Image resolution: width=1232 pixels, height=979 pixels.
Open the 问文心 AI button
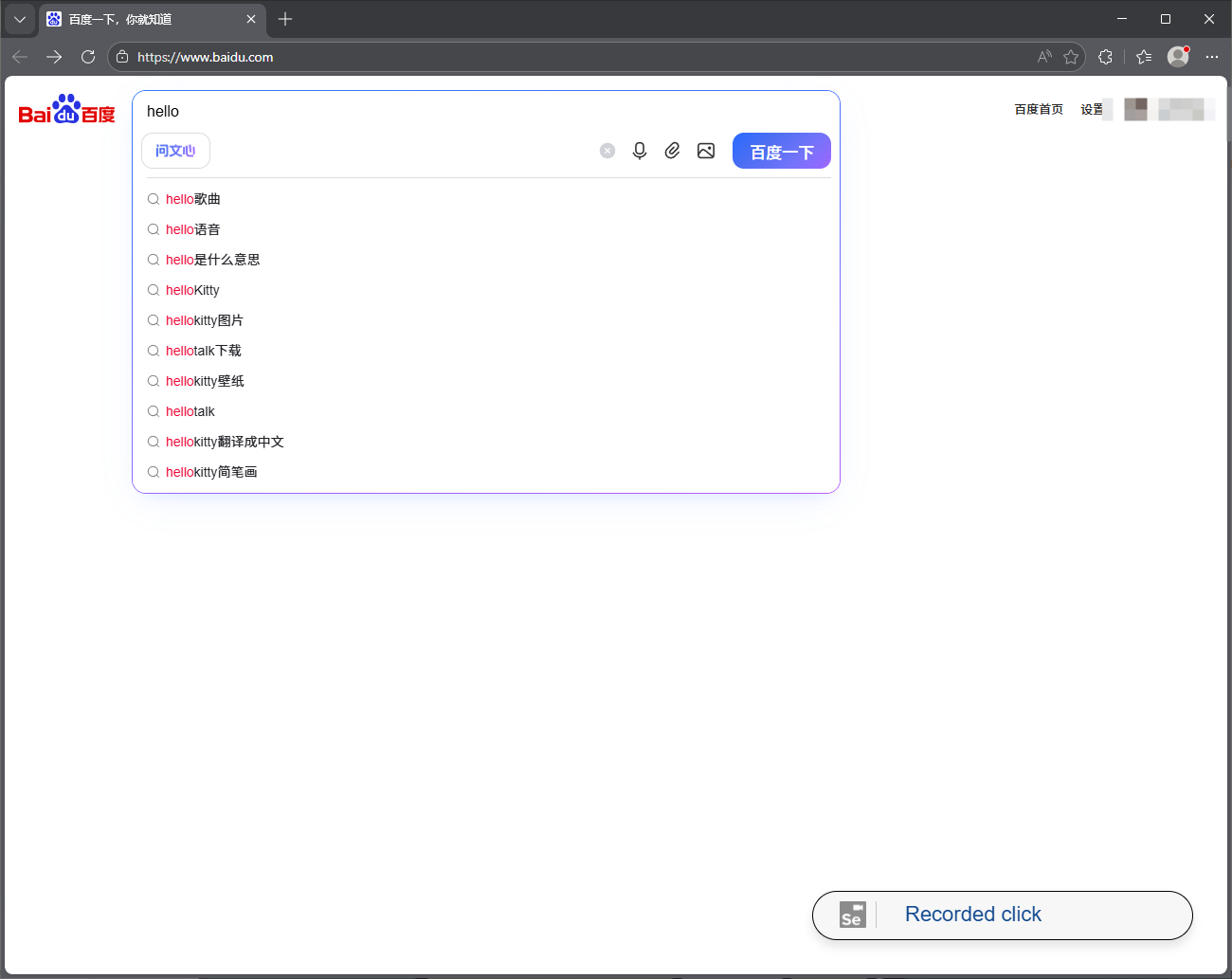click(175, 151)
